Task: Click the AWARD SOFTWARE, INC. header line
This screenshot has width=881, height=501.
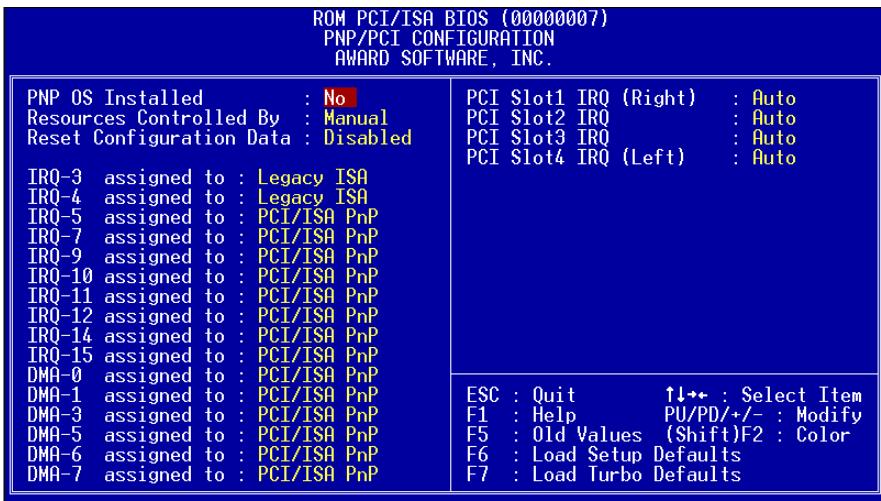Action: (444, 58)
